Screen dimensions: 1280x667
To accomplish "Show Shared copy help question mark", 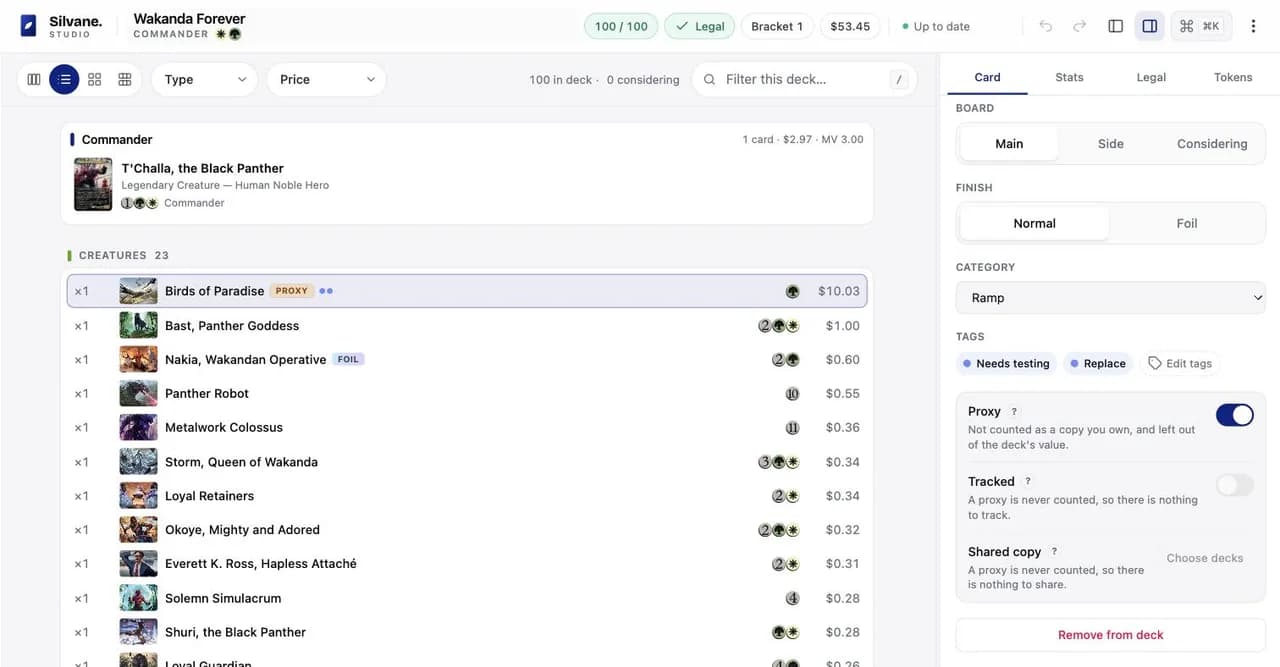I will click(x=1054, y=551).
